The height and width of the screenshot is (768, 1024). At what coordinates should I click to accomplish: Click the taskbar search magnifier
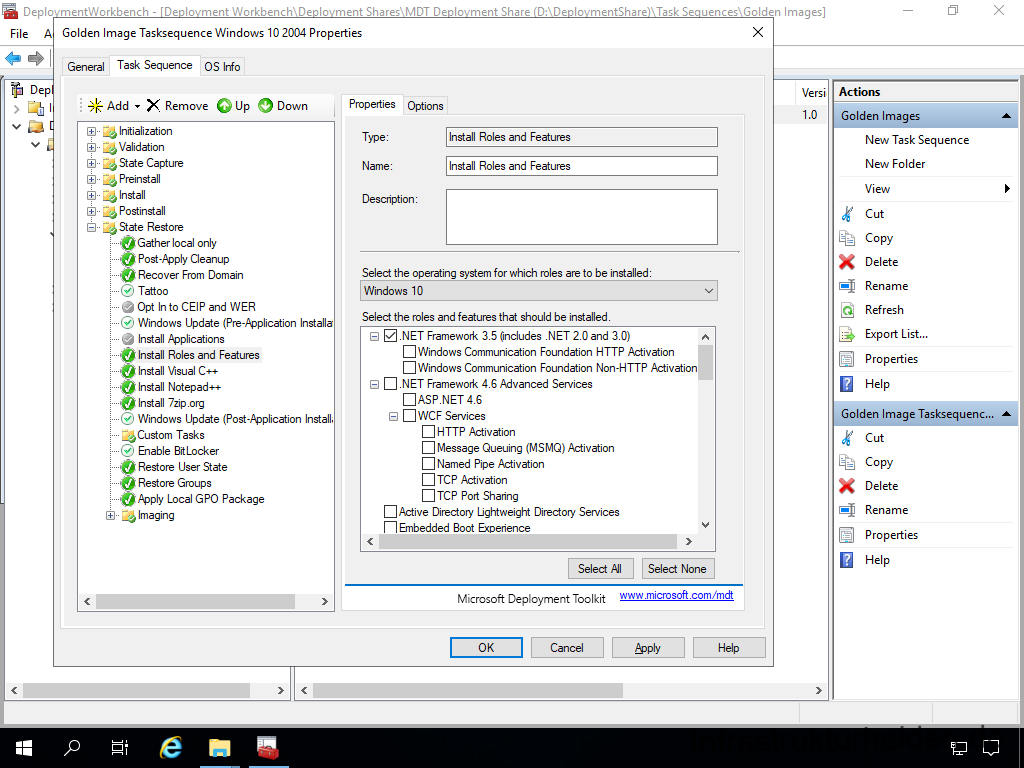coord(72,748)
